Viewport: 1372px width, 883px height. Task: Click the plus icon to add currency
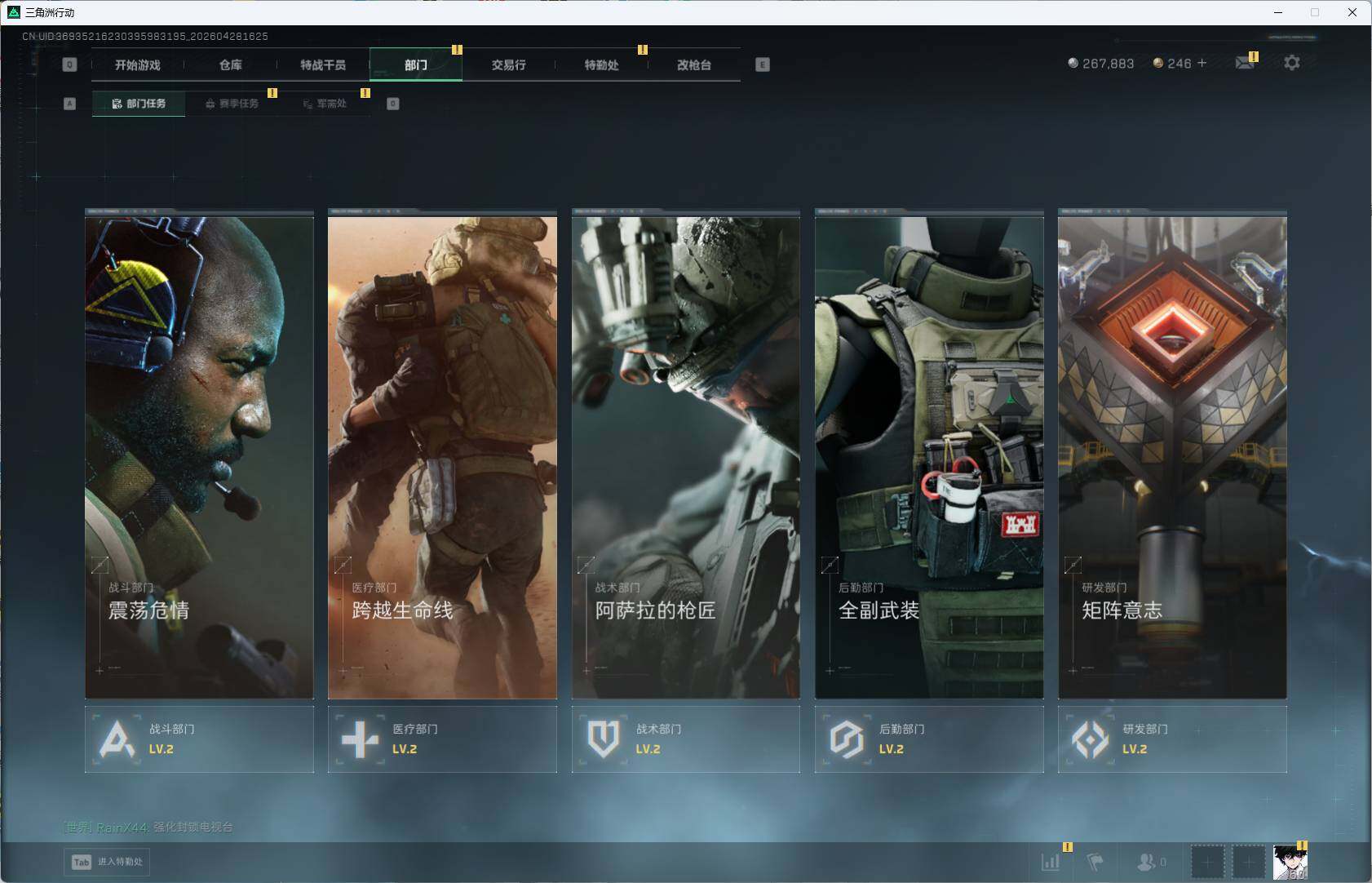pyautogui.click(x=1202, y=63)
